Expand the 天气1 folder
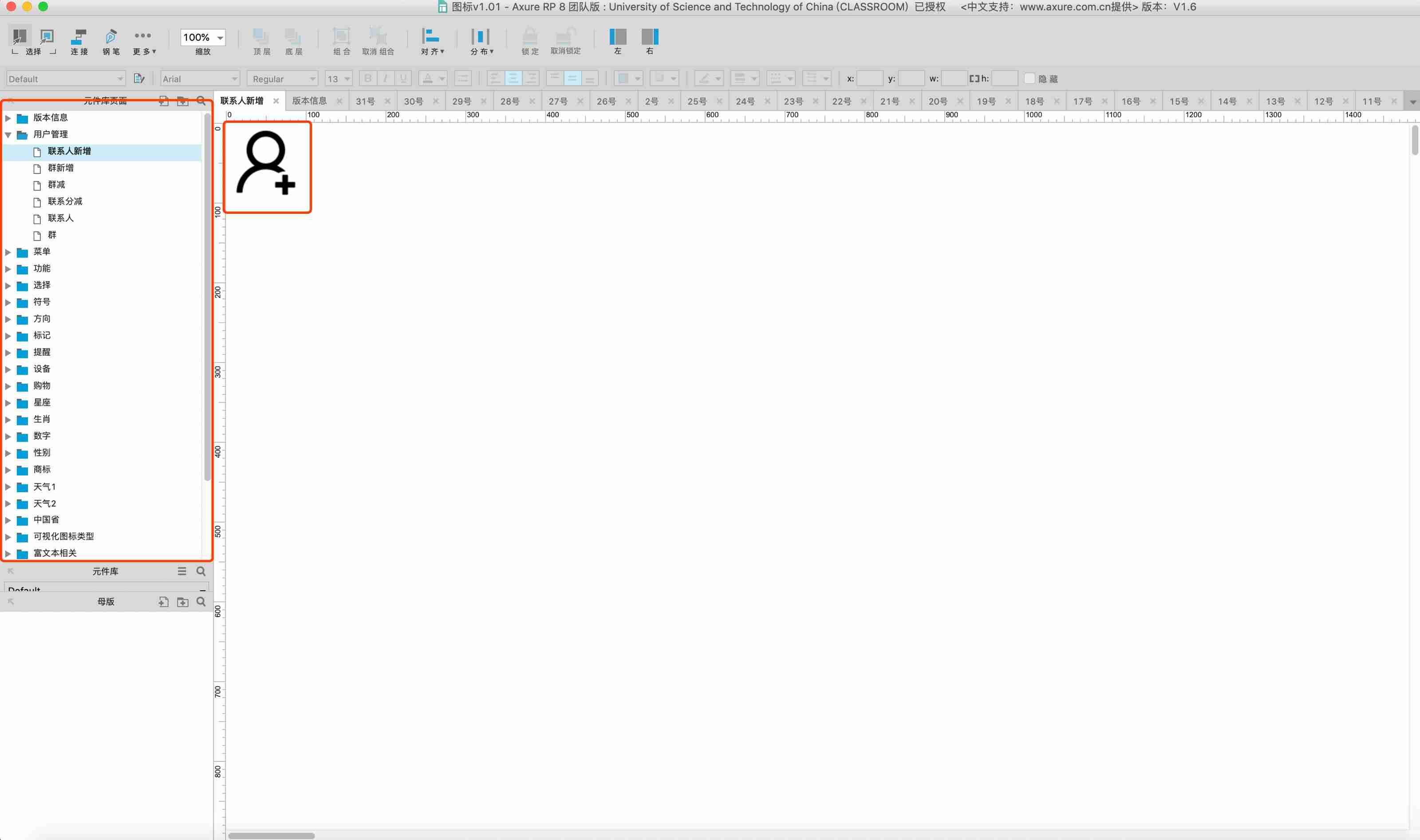Image resolution: width=1420 pixels, height=840 pixels. click(x=8, y=487)
